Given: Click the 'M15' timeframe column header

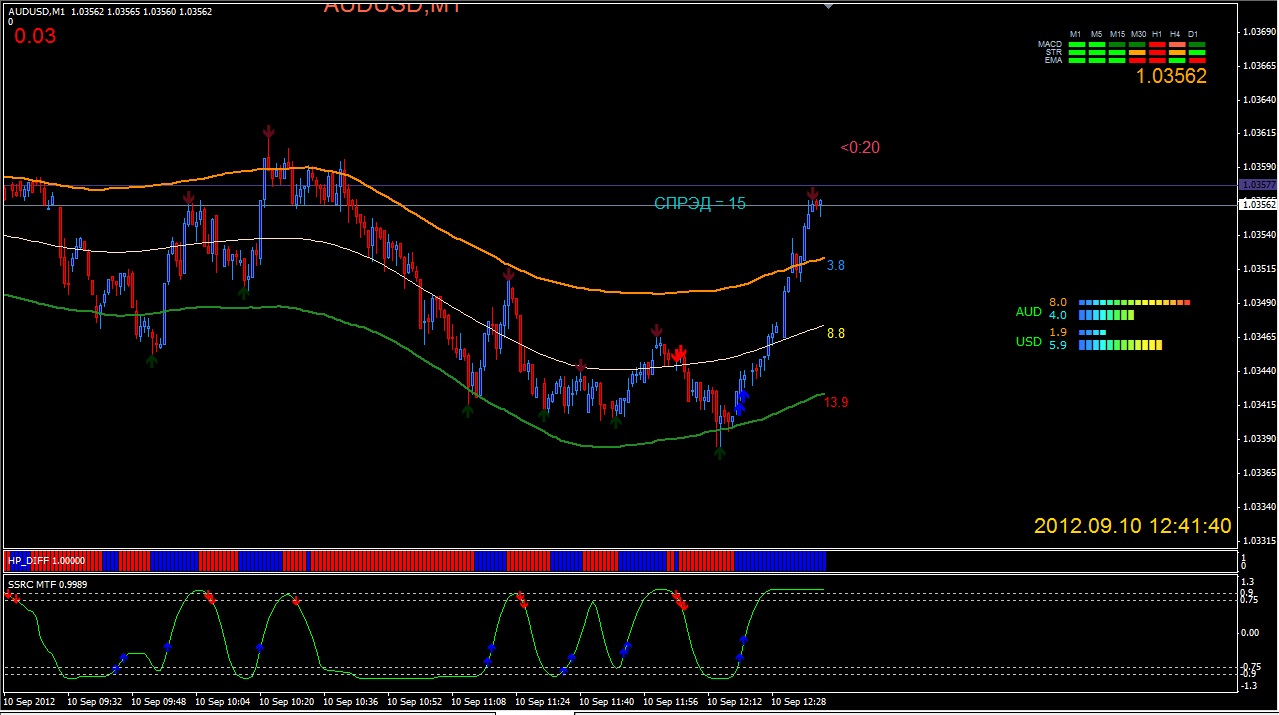Looking at the screenshot, I should (x=1117, y=34).
